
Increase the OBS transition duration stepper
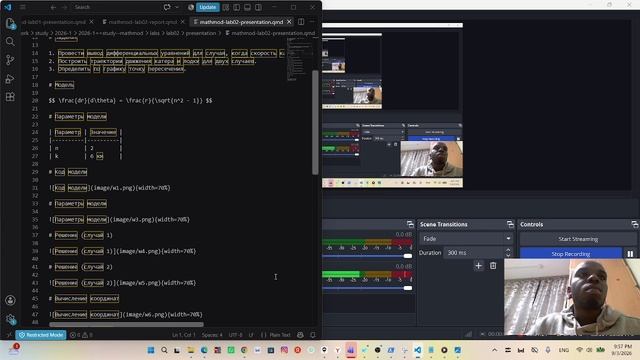(x=508, y=250)
